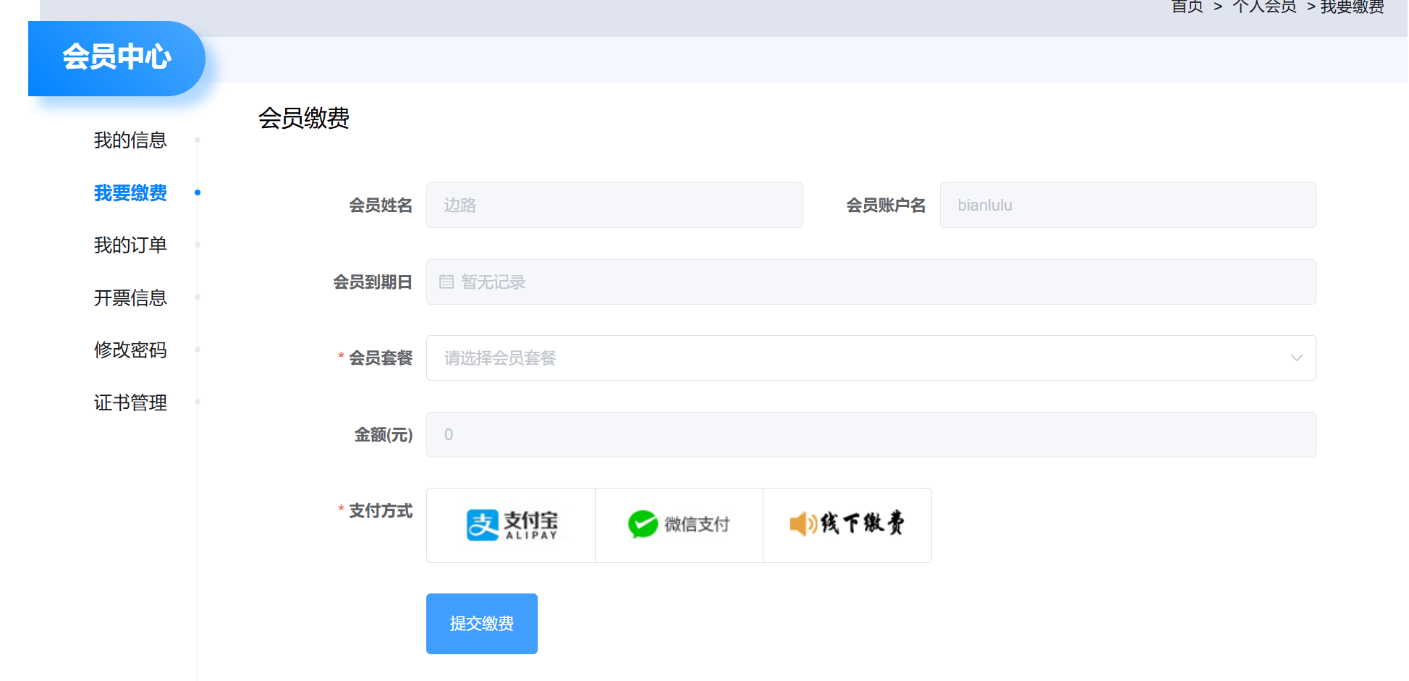This screenshot has height=681, width=1409.
Task: Click the 我要缴费 breadcrumb text
Action: click(x=1352, y=6)
